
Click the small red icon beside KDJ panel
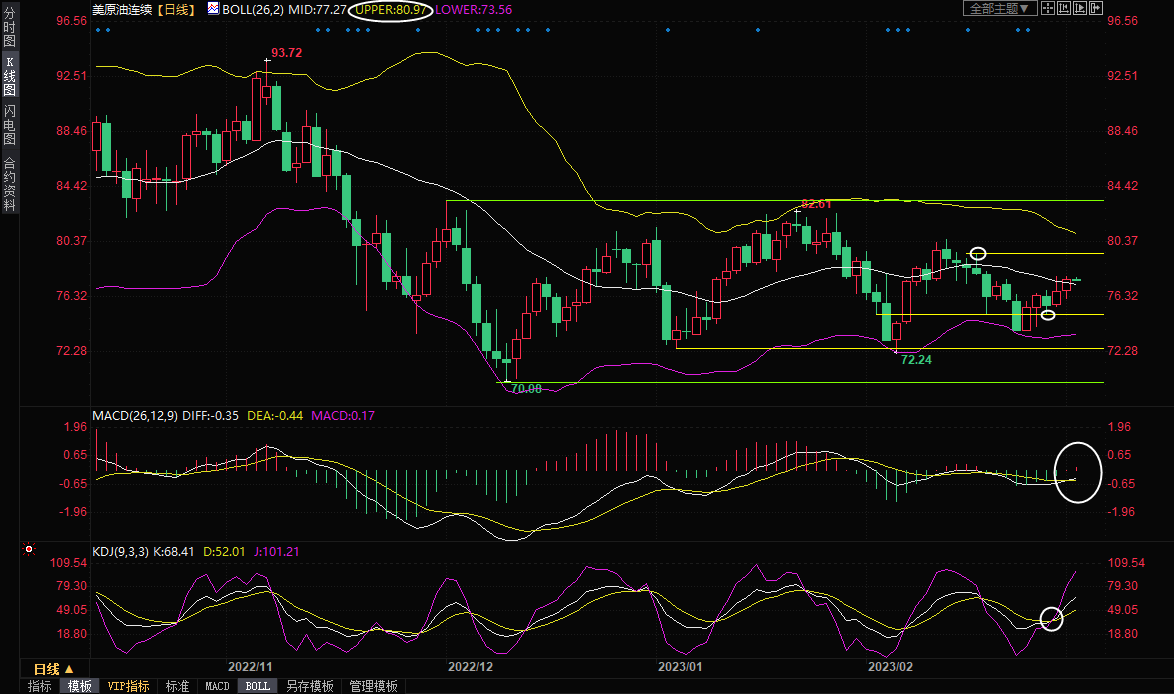(29, 549)
